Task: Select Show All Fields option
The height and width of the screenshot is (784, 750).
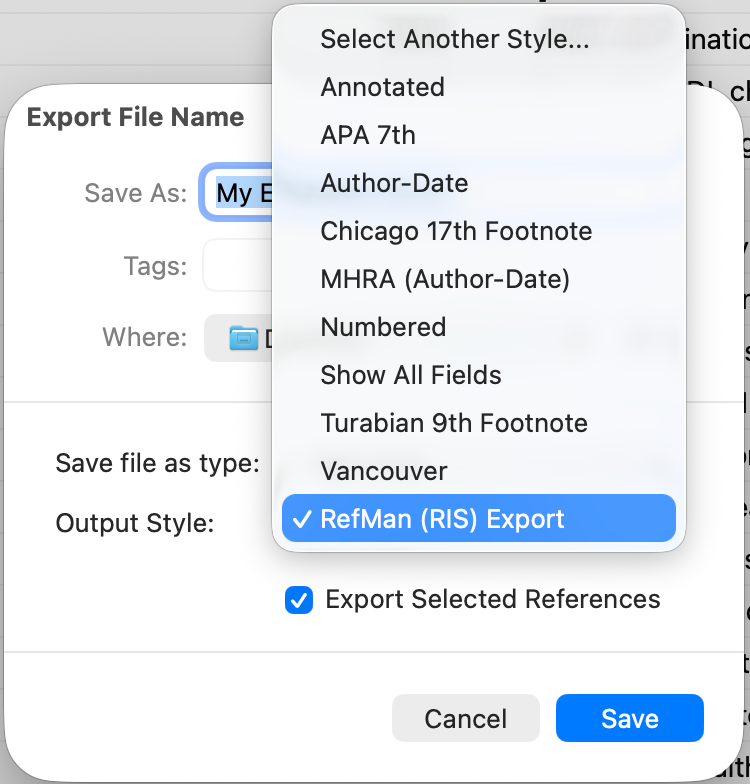Action: [x=411, y=375]
